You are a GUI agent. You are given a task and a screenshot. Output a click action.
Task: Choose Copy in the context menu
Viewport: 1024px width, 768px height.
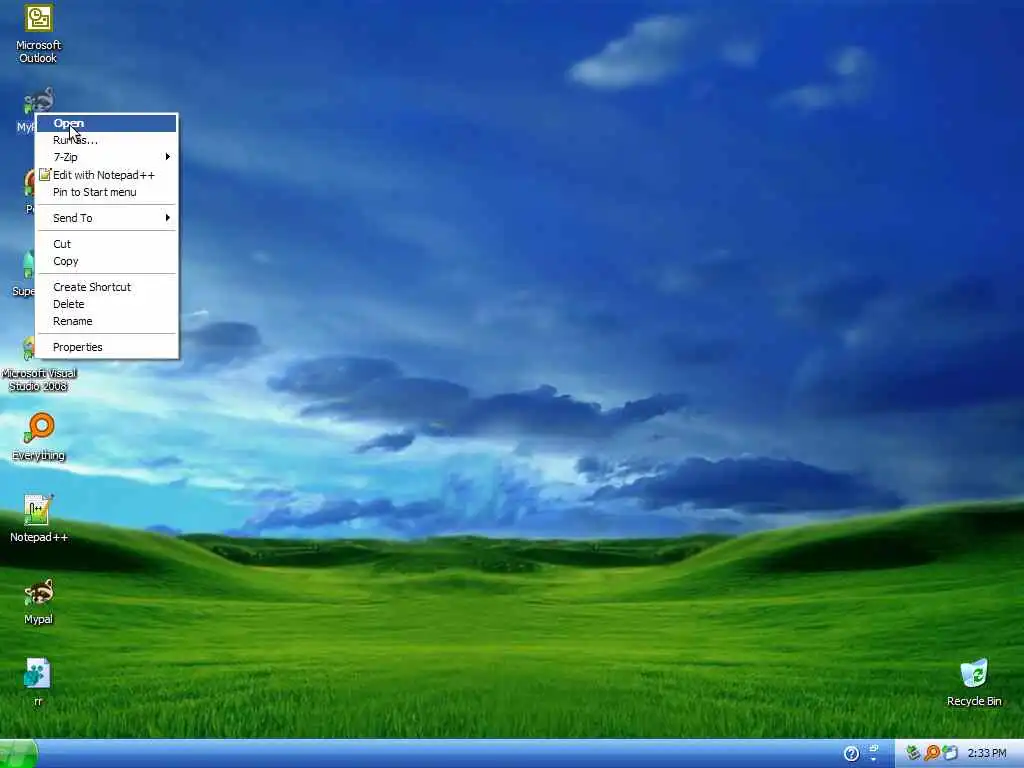pyautogui.click(x=106, y=261)
